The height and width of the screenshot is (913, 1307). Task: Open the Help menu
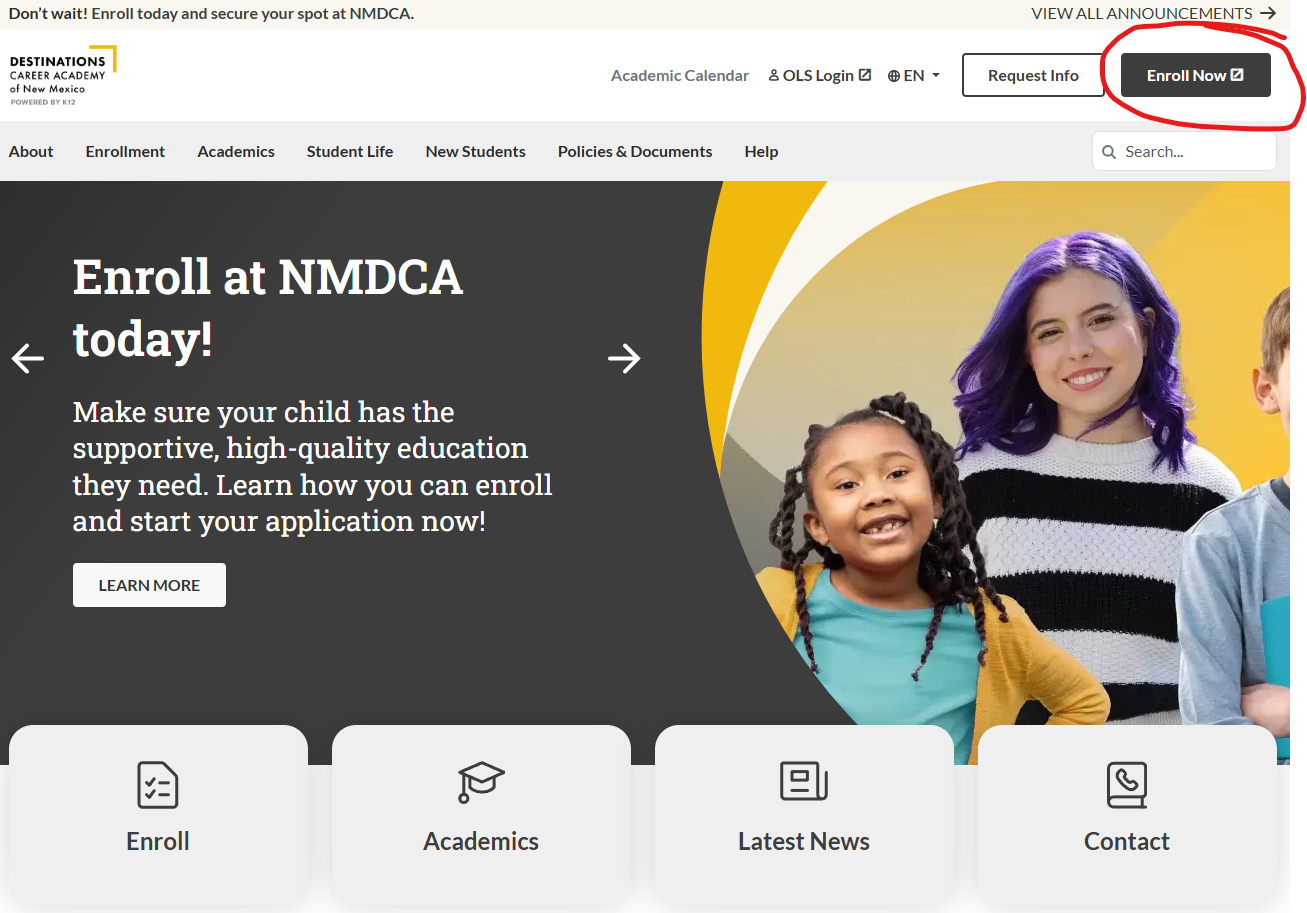[x=761, y=152]
